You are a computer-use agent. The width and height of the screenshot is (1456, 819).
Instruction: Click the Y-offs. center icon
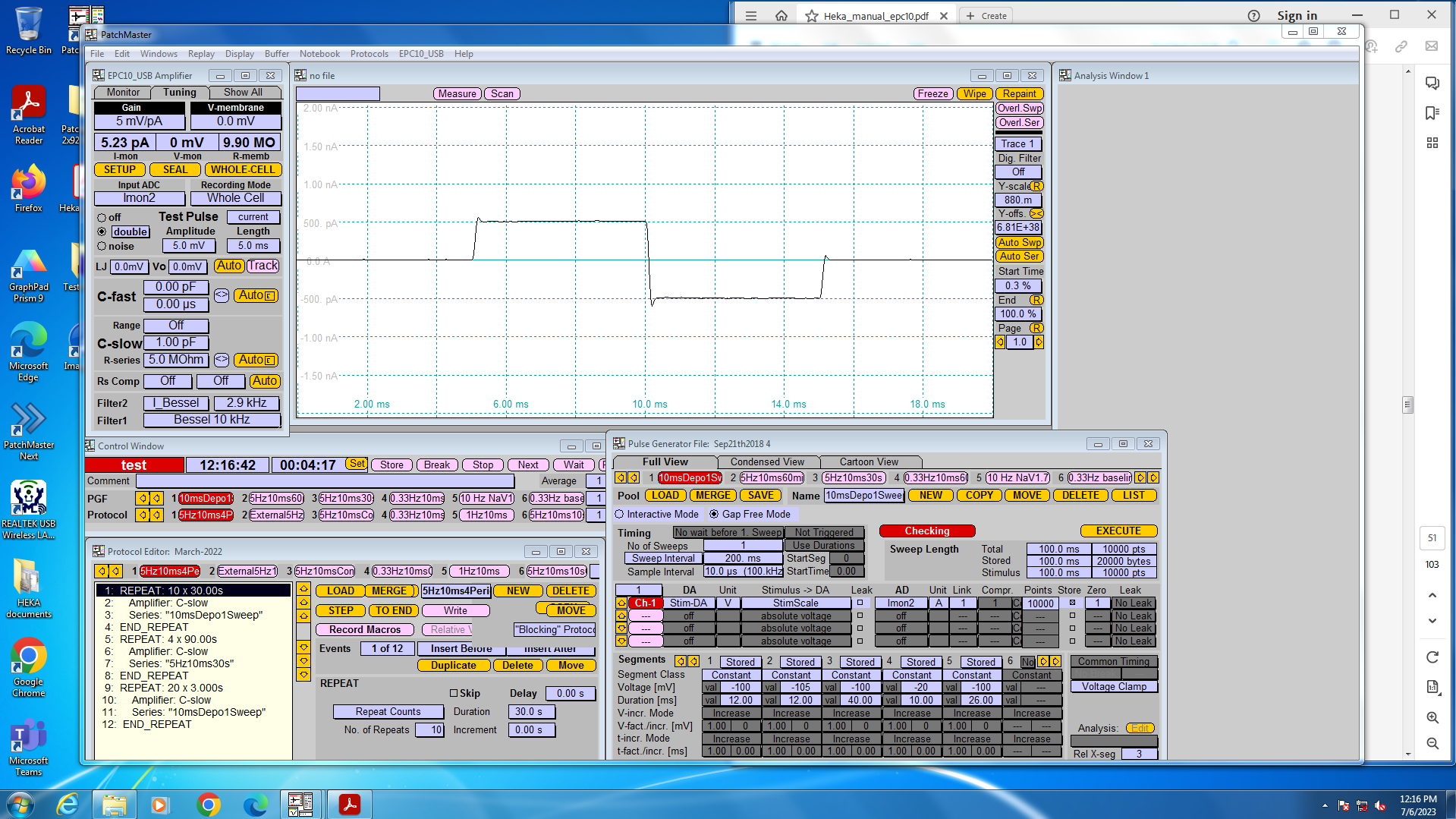(x=1036, y=214)
